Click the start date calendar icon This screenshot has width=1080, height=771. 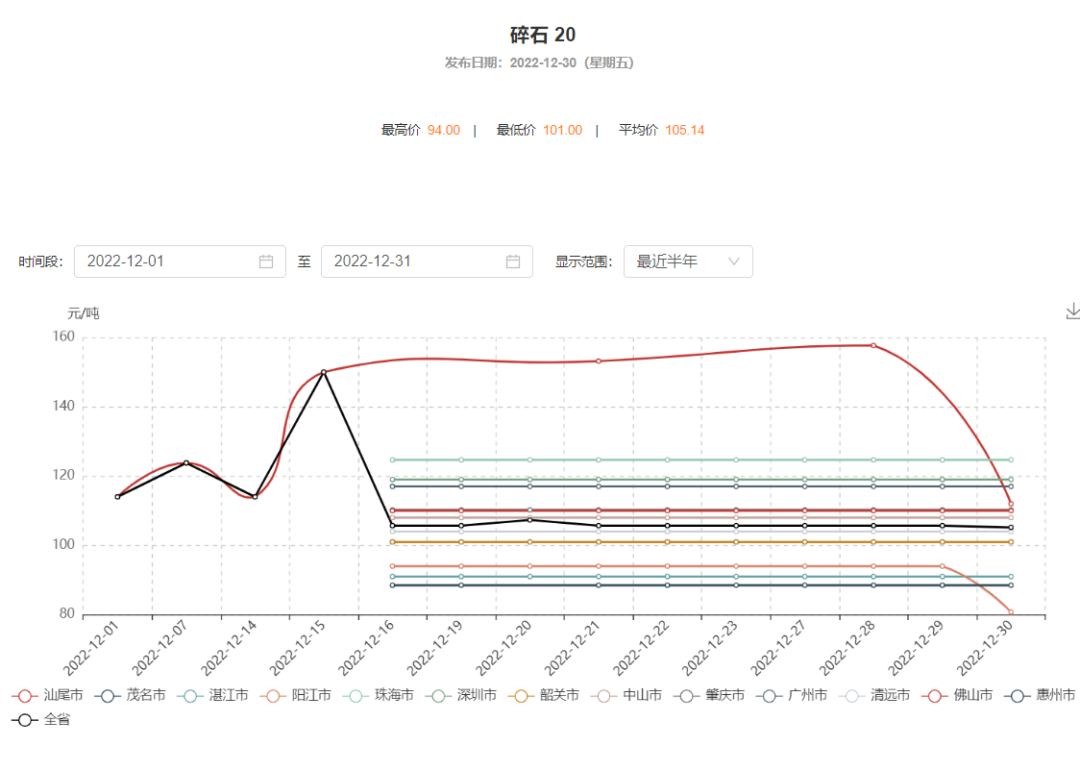266,262
